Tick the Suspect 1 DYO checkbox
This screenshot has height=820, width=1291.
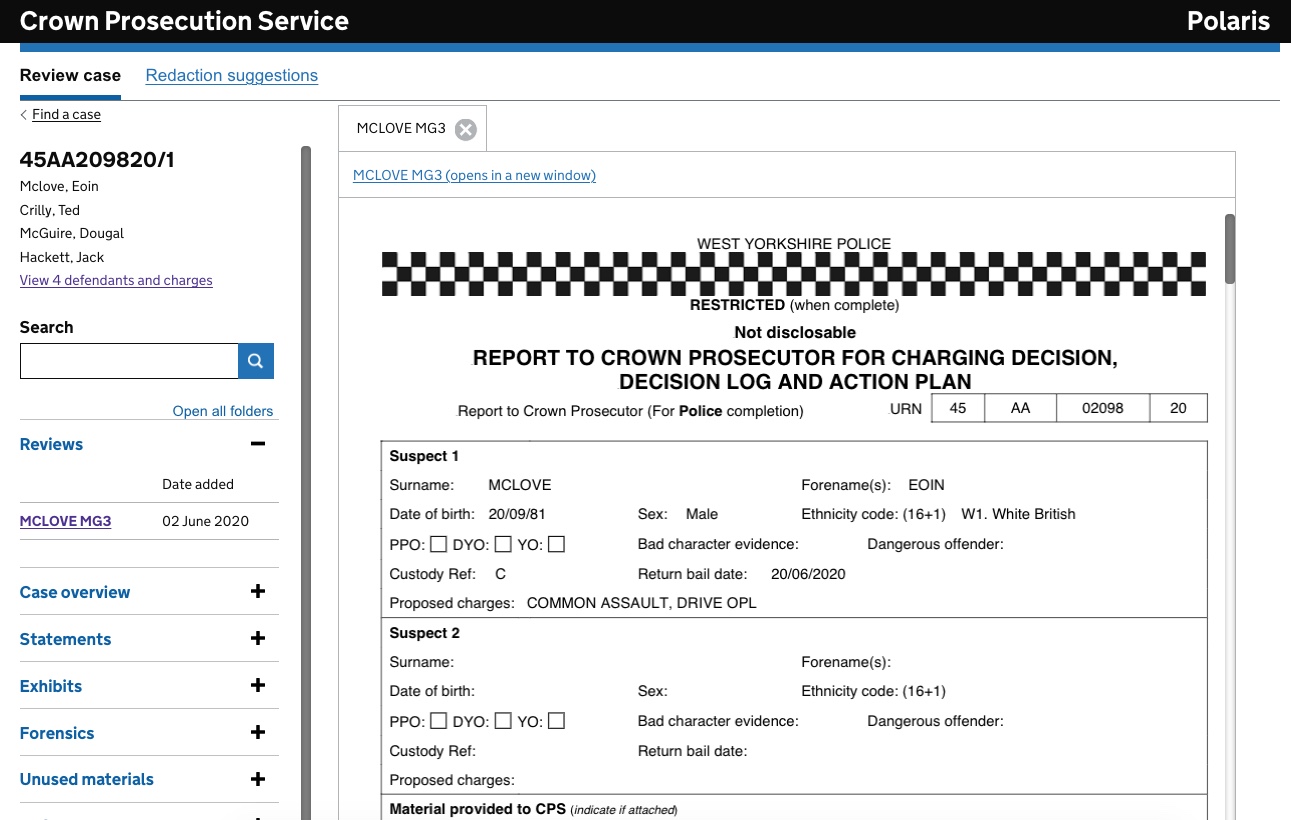pyautogui.click(x=503, y=544)
